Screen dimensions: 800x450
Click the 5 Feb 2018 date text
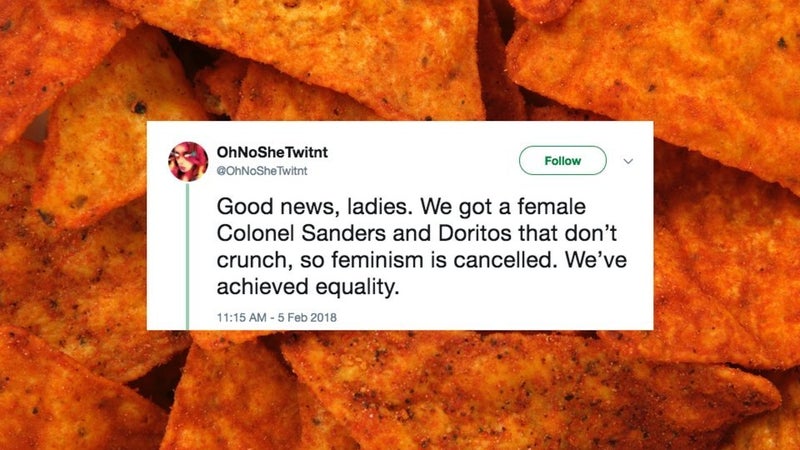tap(307, 317)
